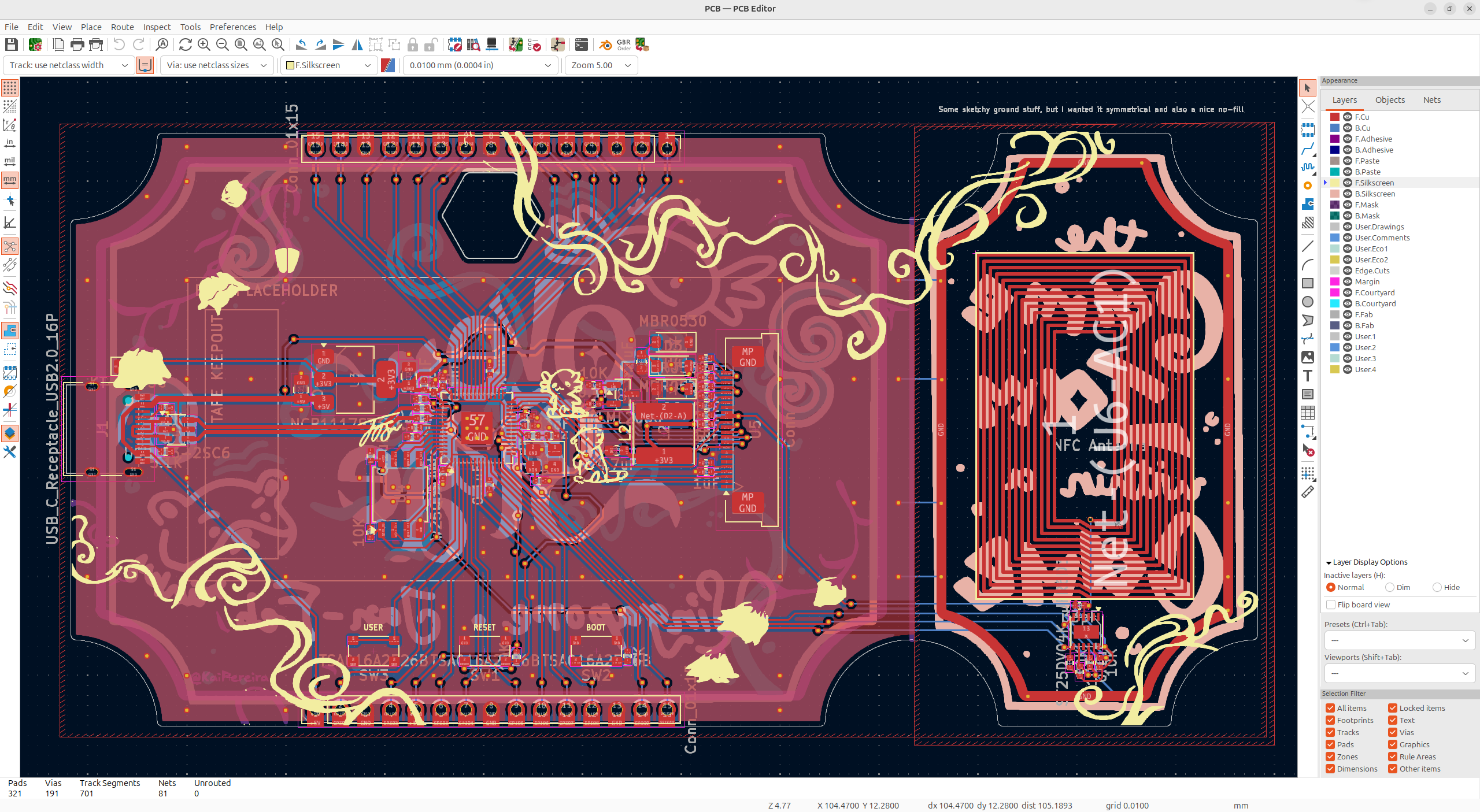Toggle visibility of the B.Cu layer
1480x812 pixels.
1348,128
